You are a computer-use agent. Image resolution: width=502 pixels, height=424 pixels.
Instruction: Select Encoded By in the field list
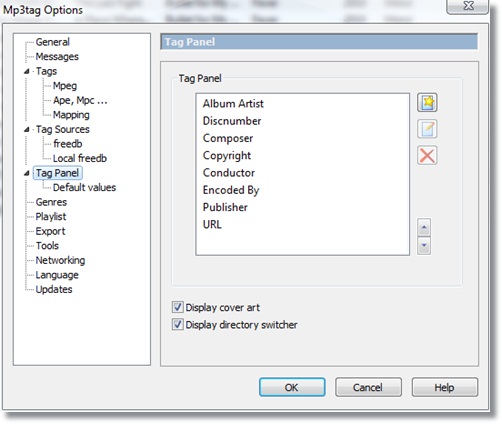231,190
